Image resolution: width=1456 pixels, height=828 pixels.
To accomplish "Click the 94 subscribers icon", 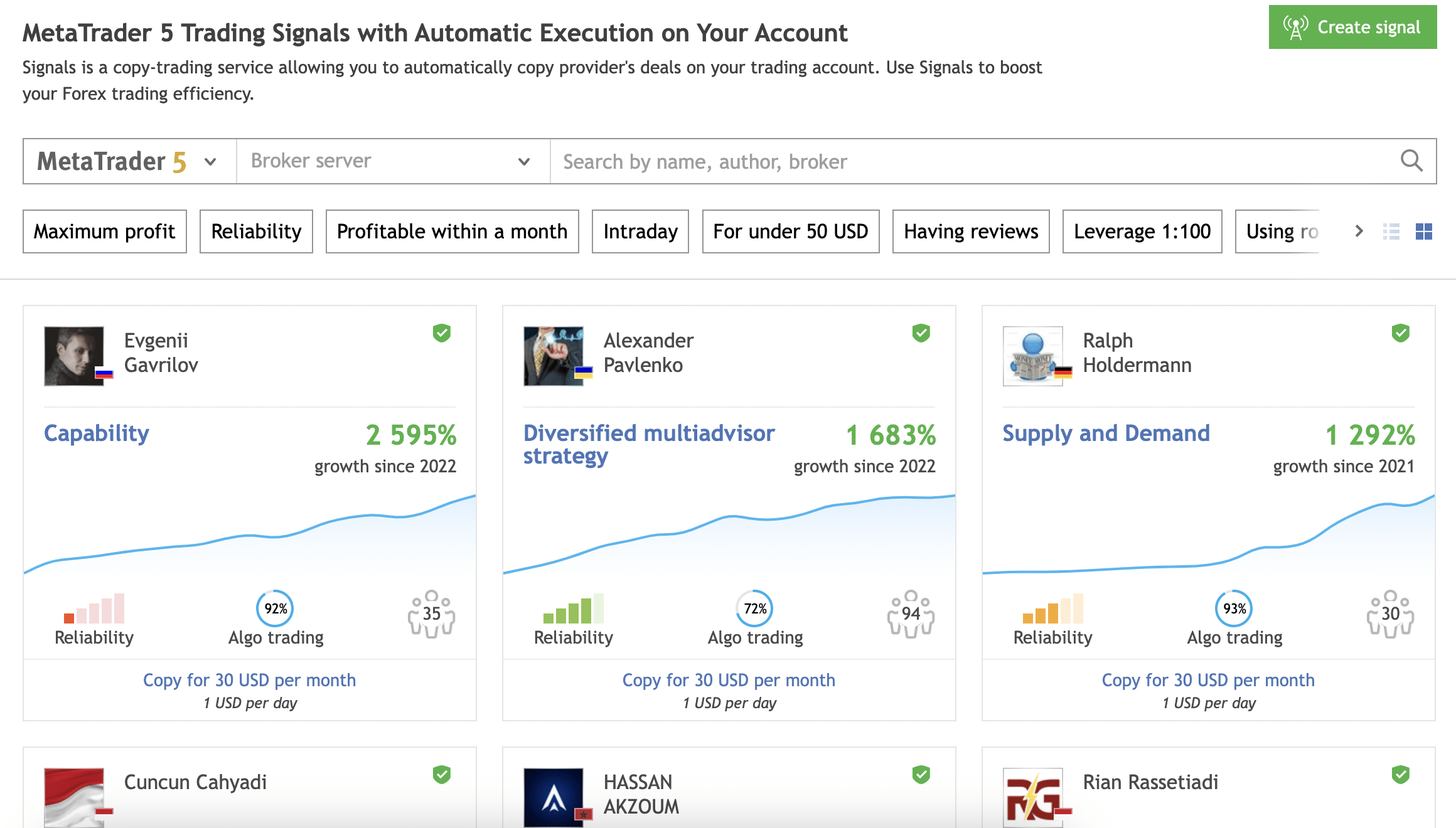I will click(x=911, y=614).
